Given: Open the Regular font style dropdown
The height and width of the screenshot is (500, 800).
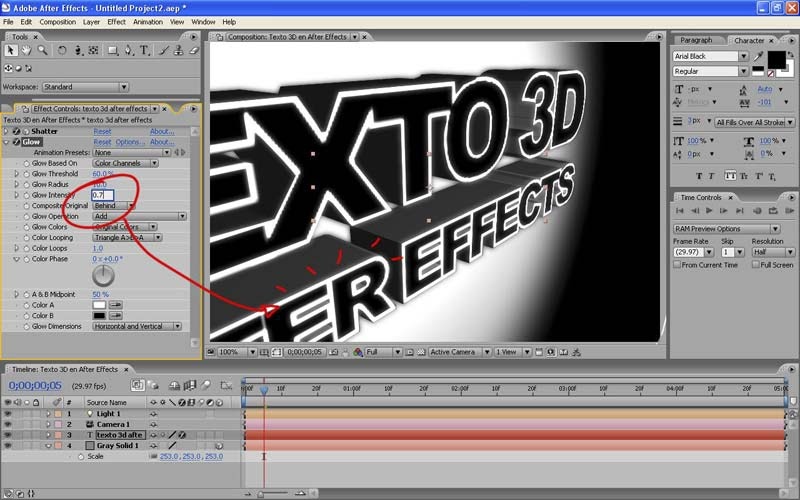Looking at the screenshot, I should (710, 71).
